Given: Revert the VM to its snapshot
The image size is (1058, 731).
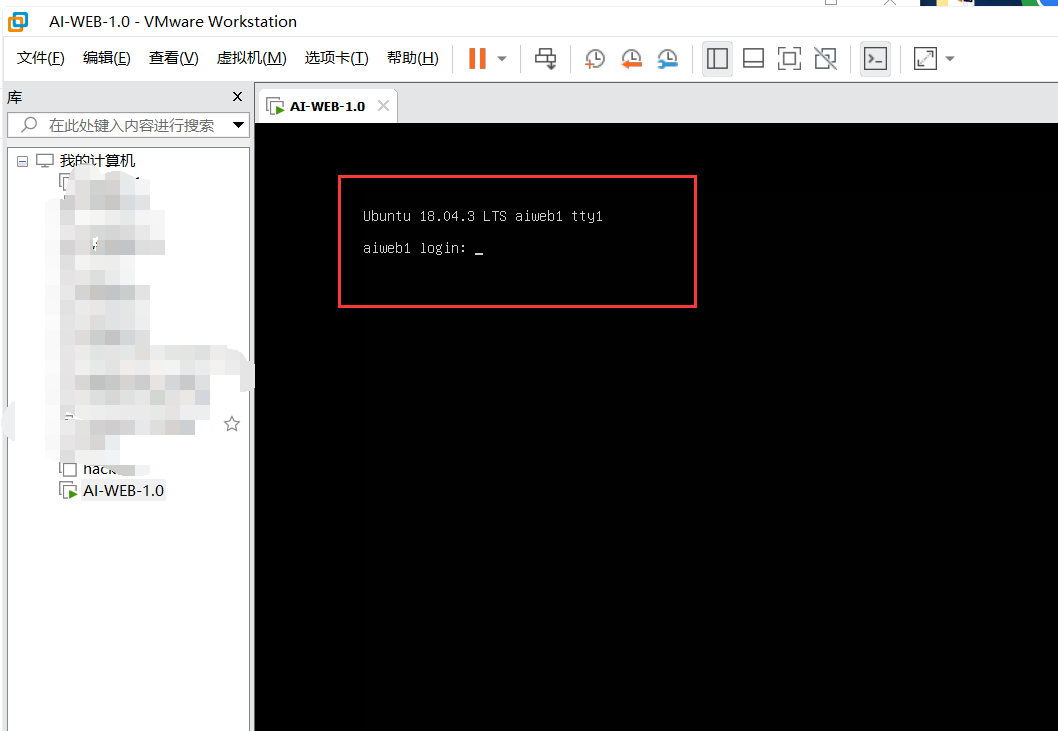Looking at the screenshot, I should coord(631,58).
